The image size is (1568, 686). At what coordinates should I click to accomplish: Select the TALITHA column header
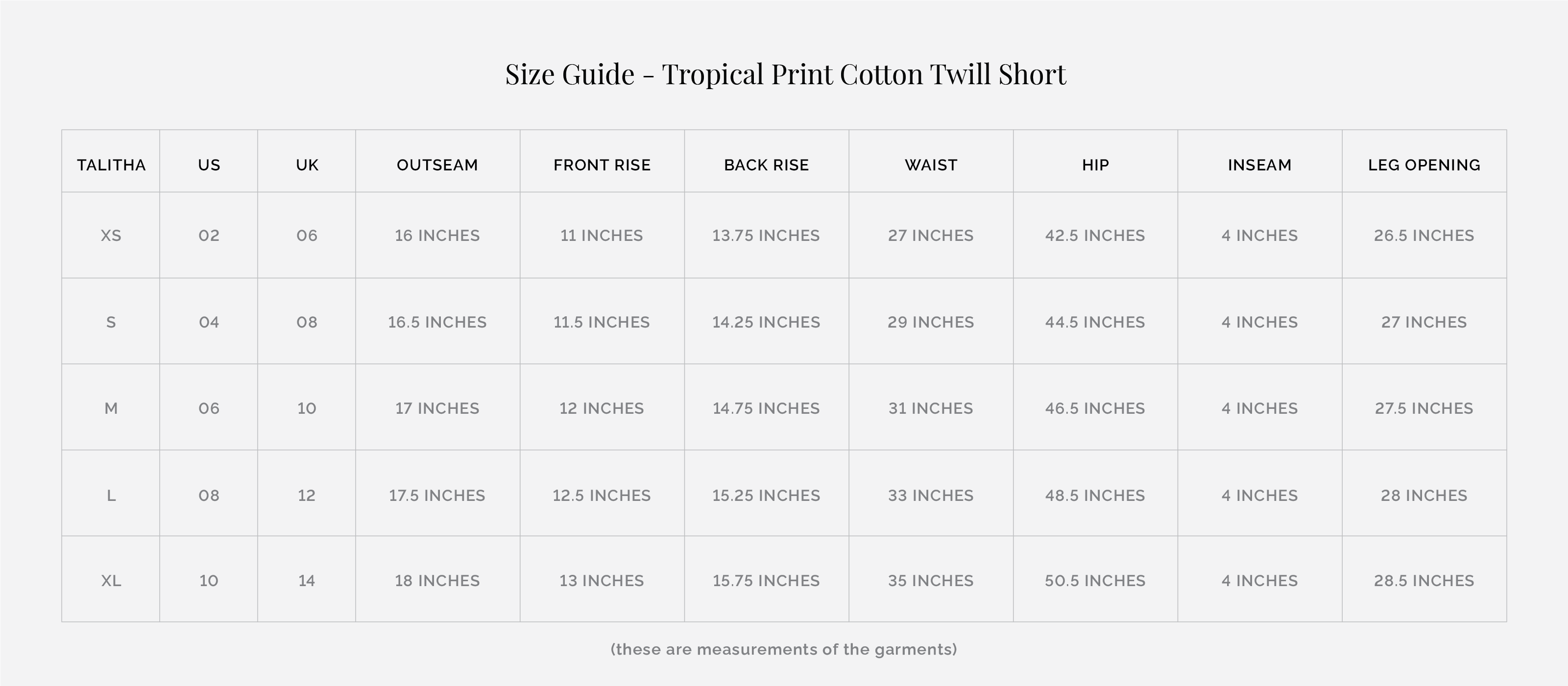[111, 165]
